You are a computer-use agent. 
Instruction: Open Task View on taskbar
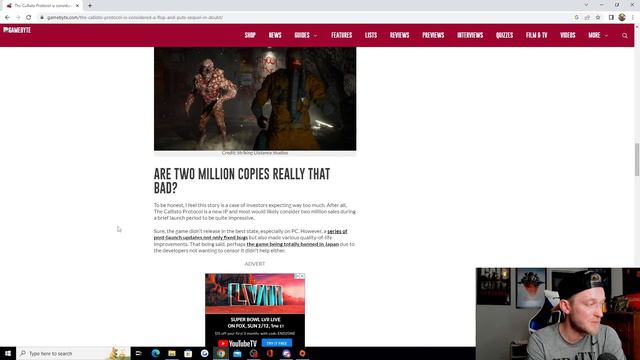(138, 353)
